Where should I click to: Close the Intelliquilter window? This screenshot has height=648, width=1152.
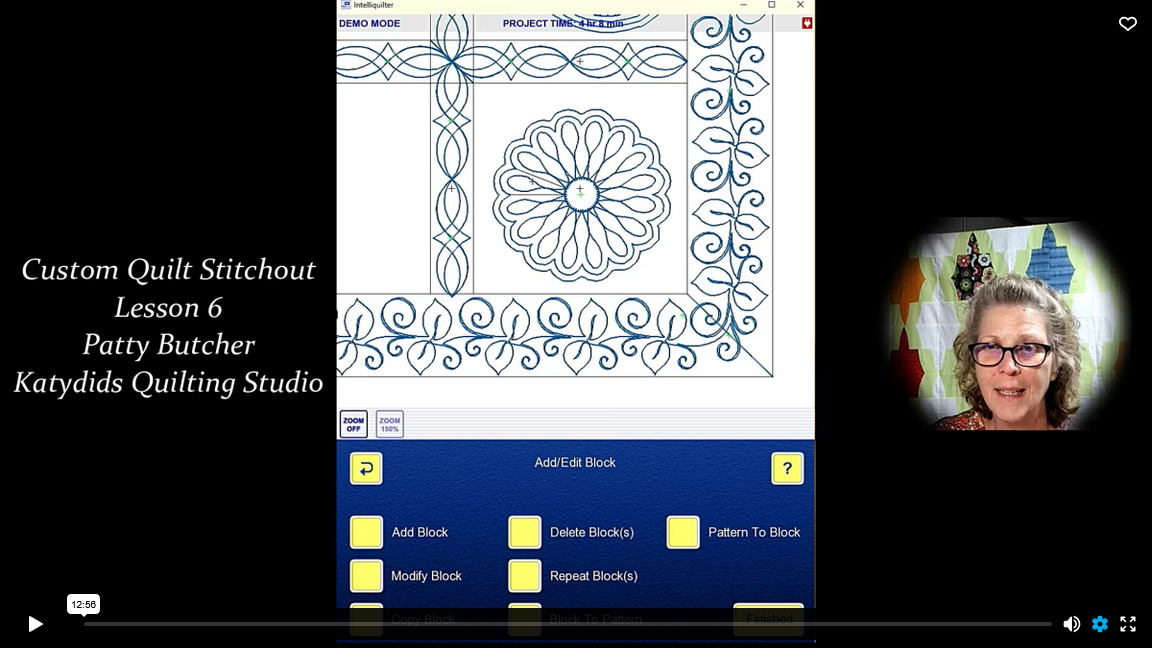(800, 5)
